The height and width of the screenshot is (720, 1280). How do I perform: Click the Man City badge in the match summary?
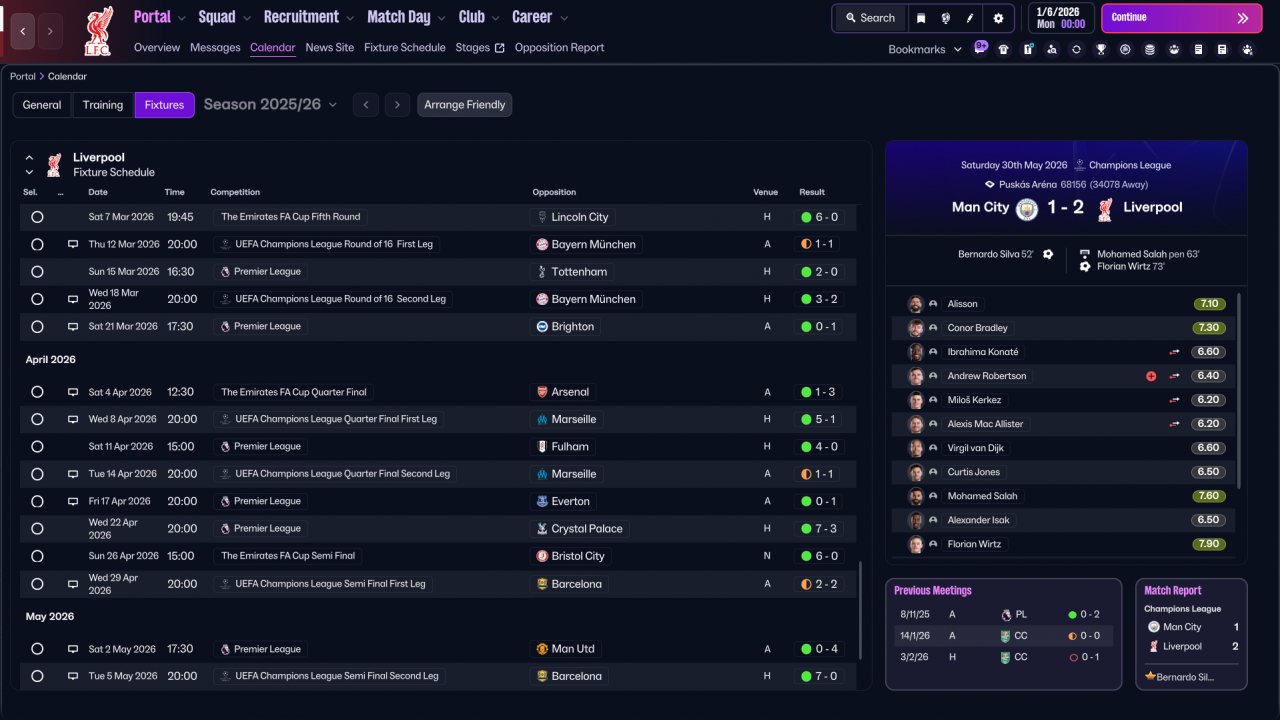pyautogui.click(x=1027, y=208)
